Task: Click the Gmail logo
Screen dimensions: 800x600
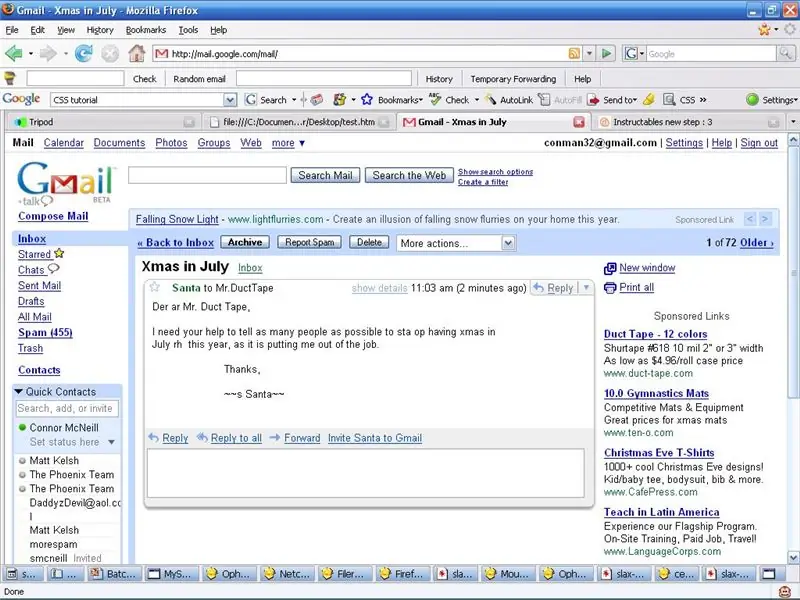Action: pos(66,182)
